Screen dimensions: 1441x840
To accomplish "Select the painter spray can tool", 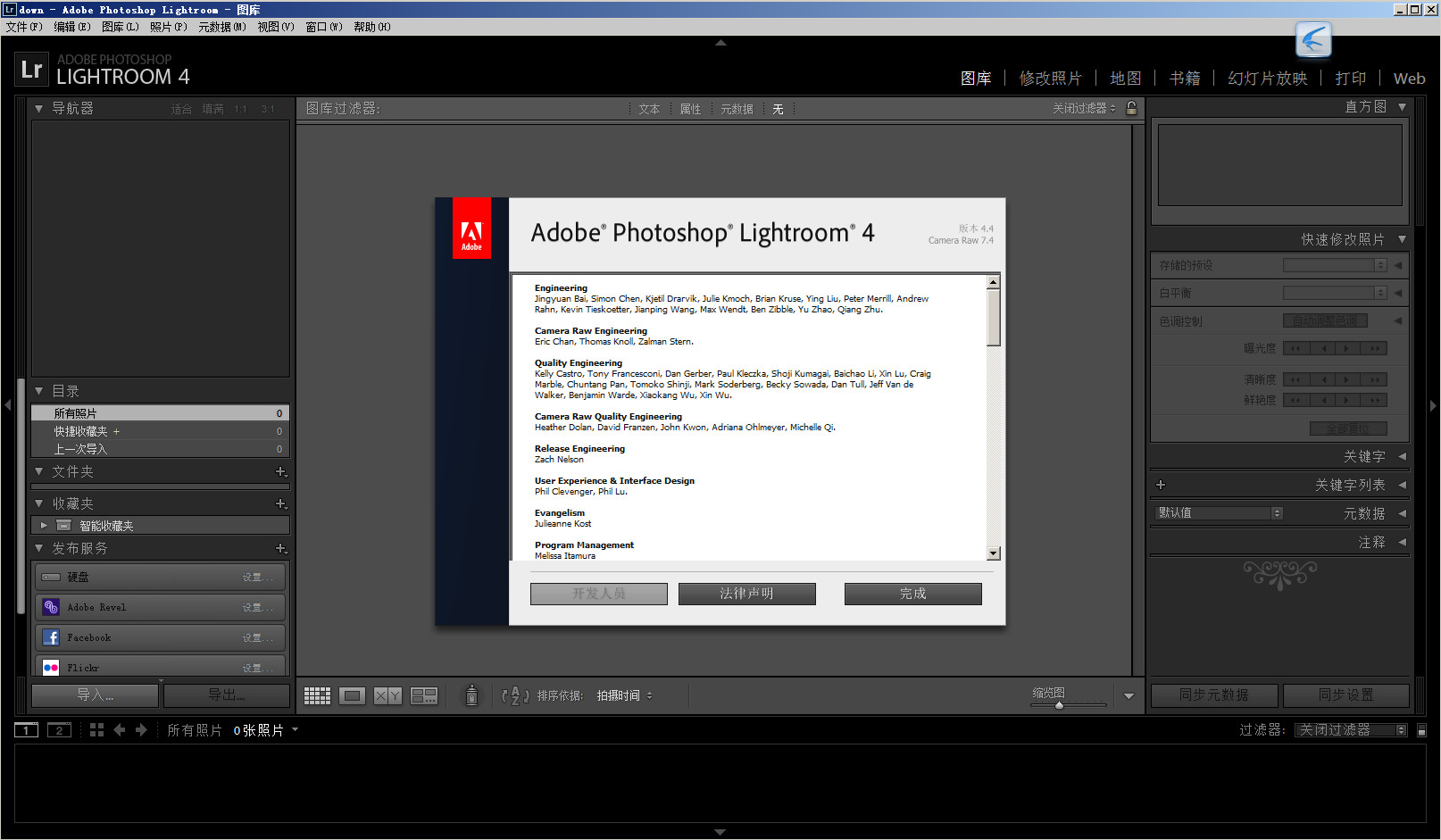I will pos(472,694).
